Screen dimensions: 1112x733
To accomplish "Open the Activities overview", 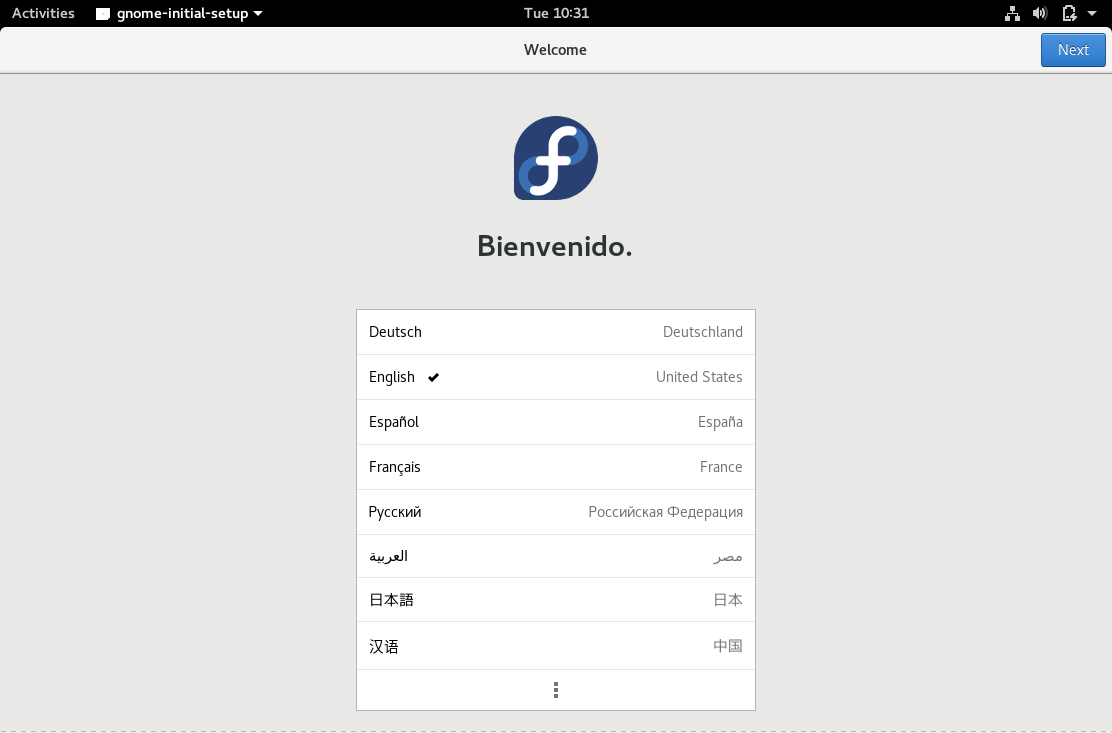I will [42, 13].
